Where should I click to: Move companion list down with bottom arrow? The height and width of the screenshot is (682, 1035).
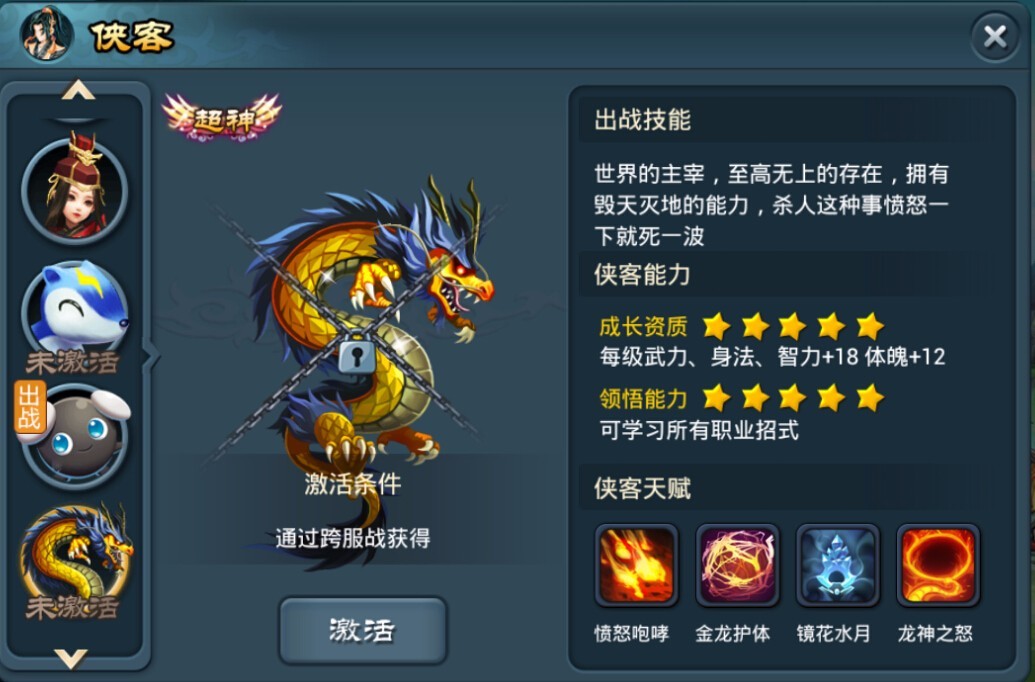(x=71, y=658)
